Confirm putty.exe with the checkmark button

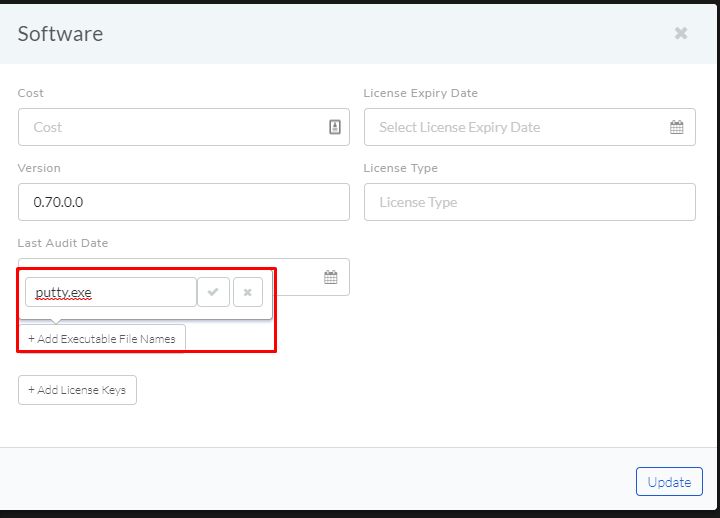pyautogui.click(x=213, y=292)
